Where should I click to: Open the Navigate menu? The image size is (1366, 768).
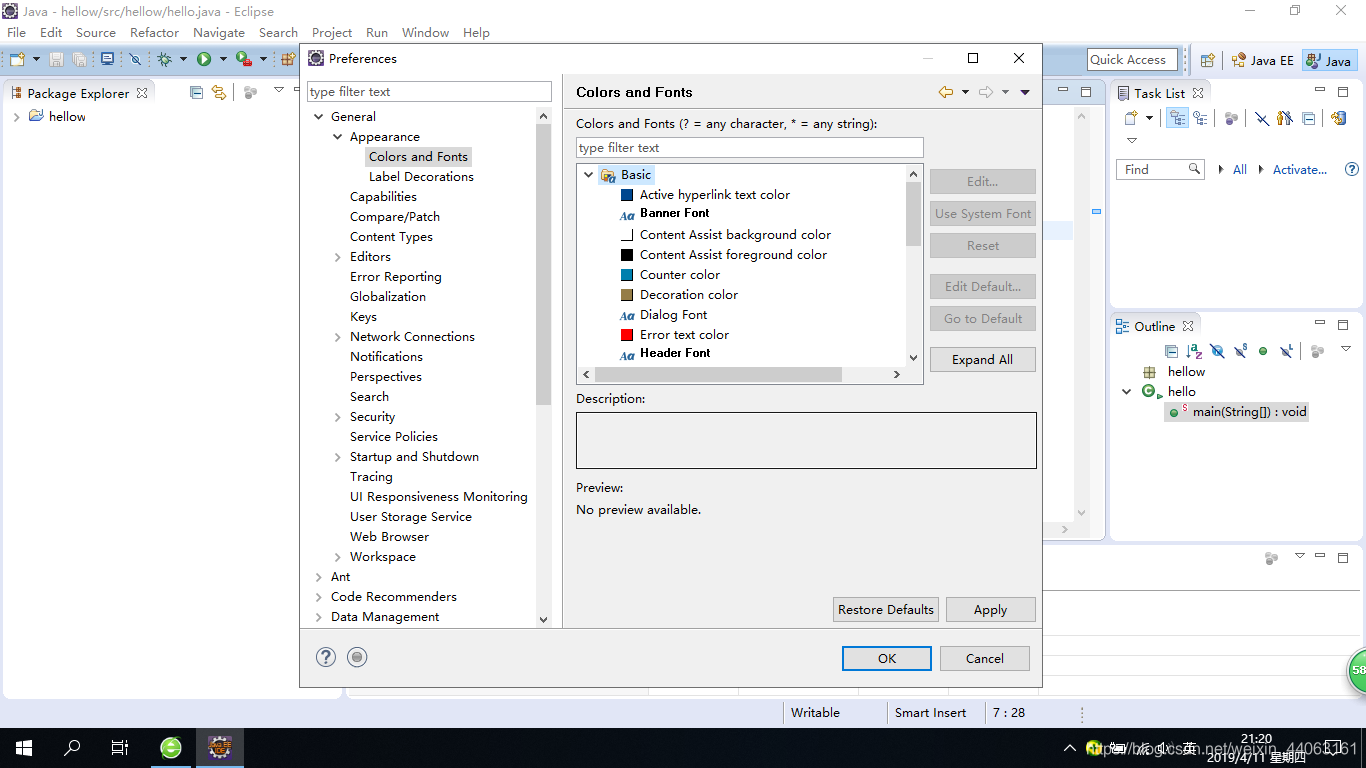(x=219, y=32)
